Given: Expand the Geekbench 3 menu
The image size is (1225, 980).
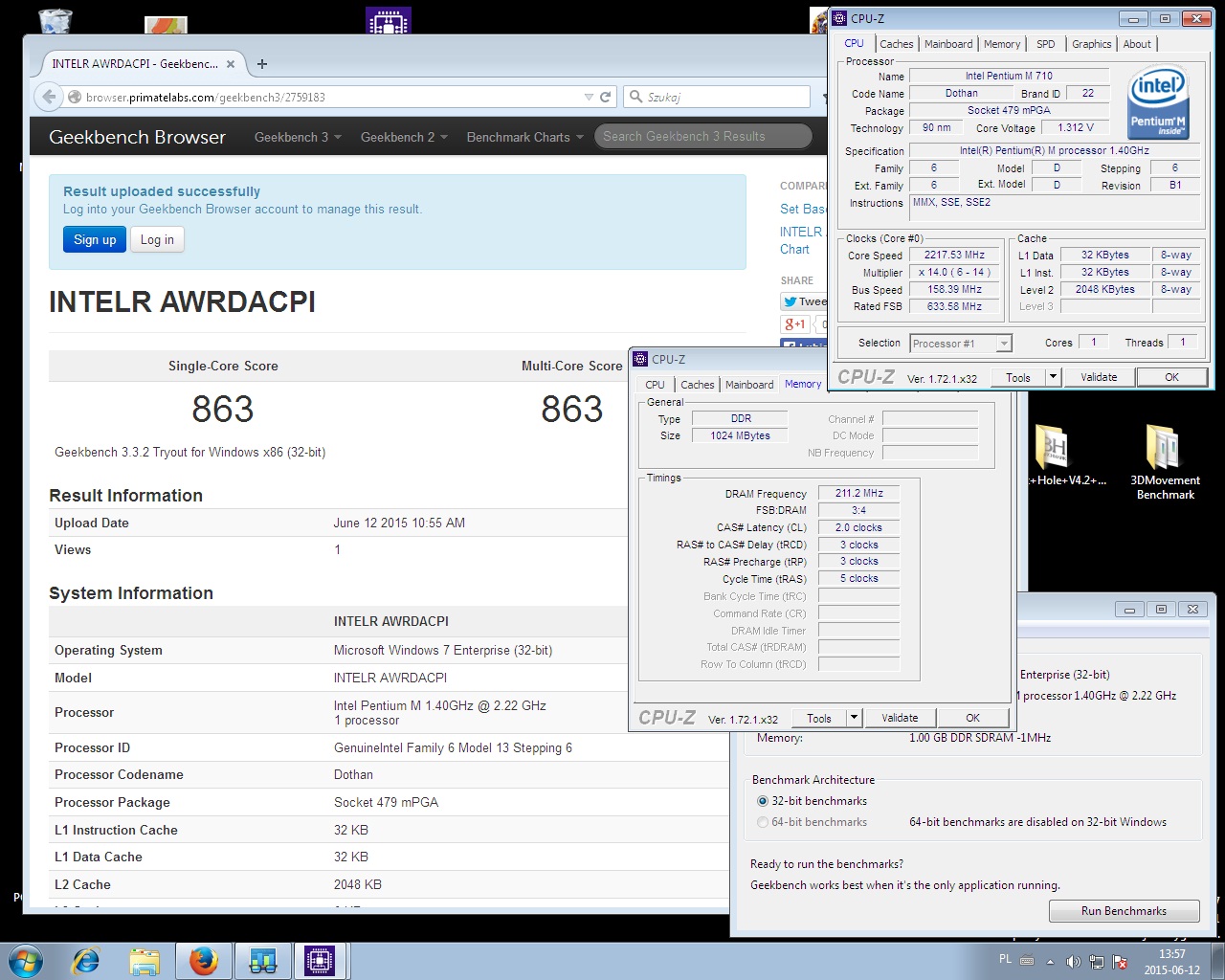Looking at the screenshot, I should click(298, 137).
